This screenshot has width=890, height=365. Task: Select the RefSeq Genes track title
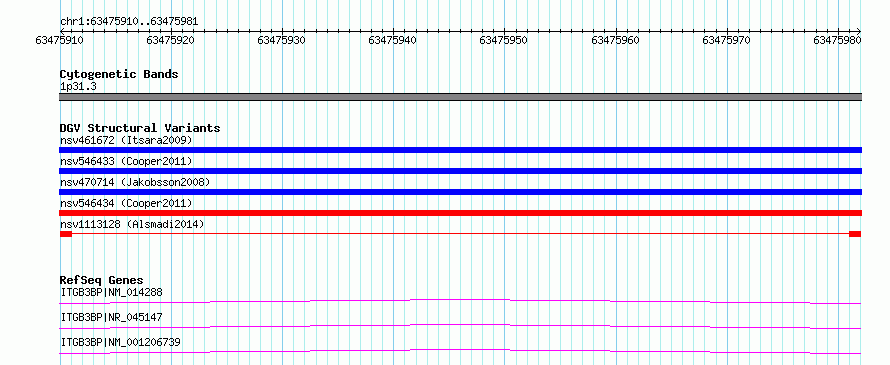tap(101, 280)
